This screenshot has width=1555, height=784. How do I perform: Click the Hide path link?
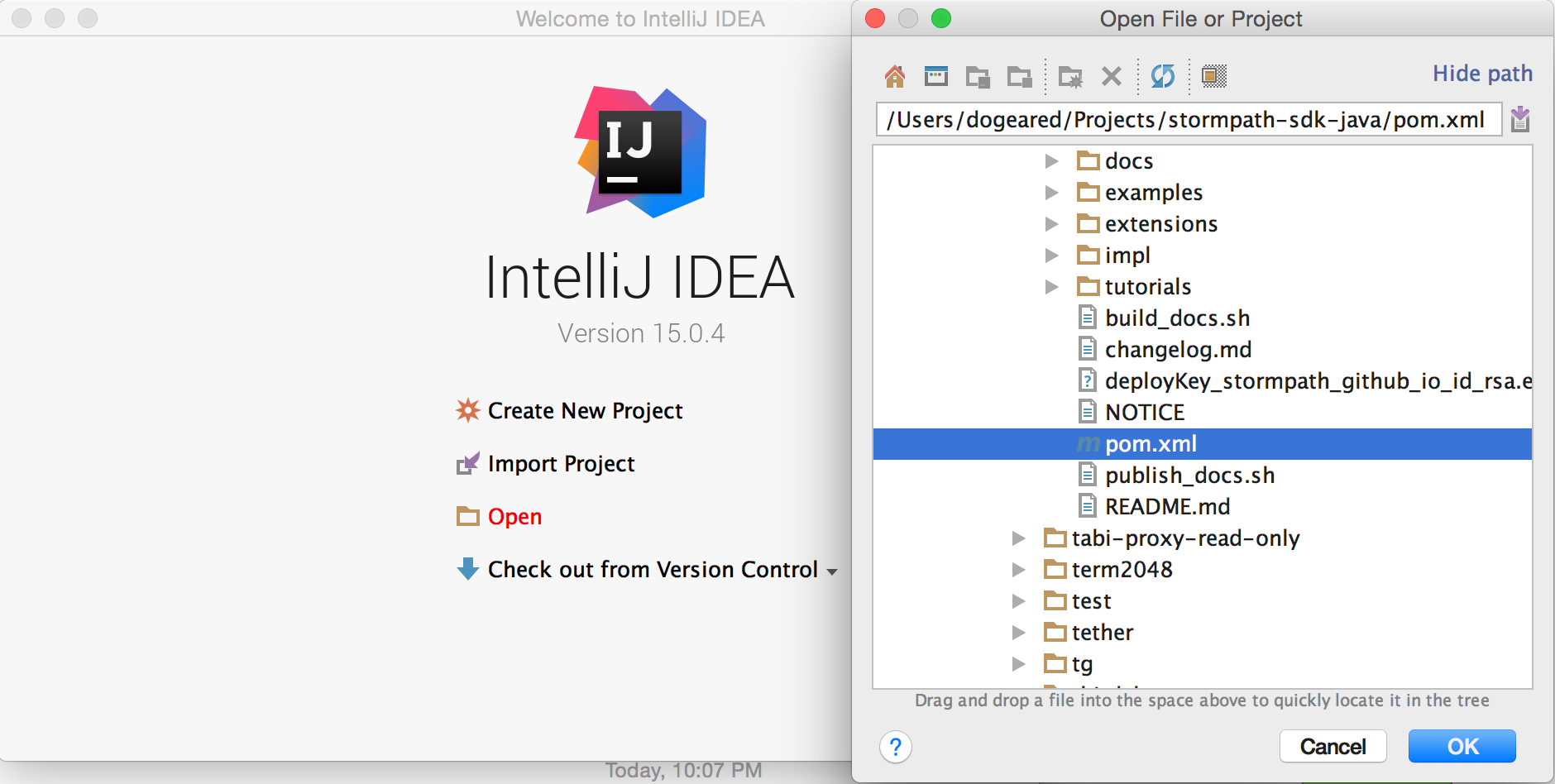tap(1482, 74)
